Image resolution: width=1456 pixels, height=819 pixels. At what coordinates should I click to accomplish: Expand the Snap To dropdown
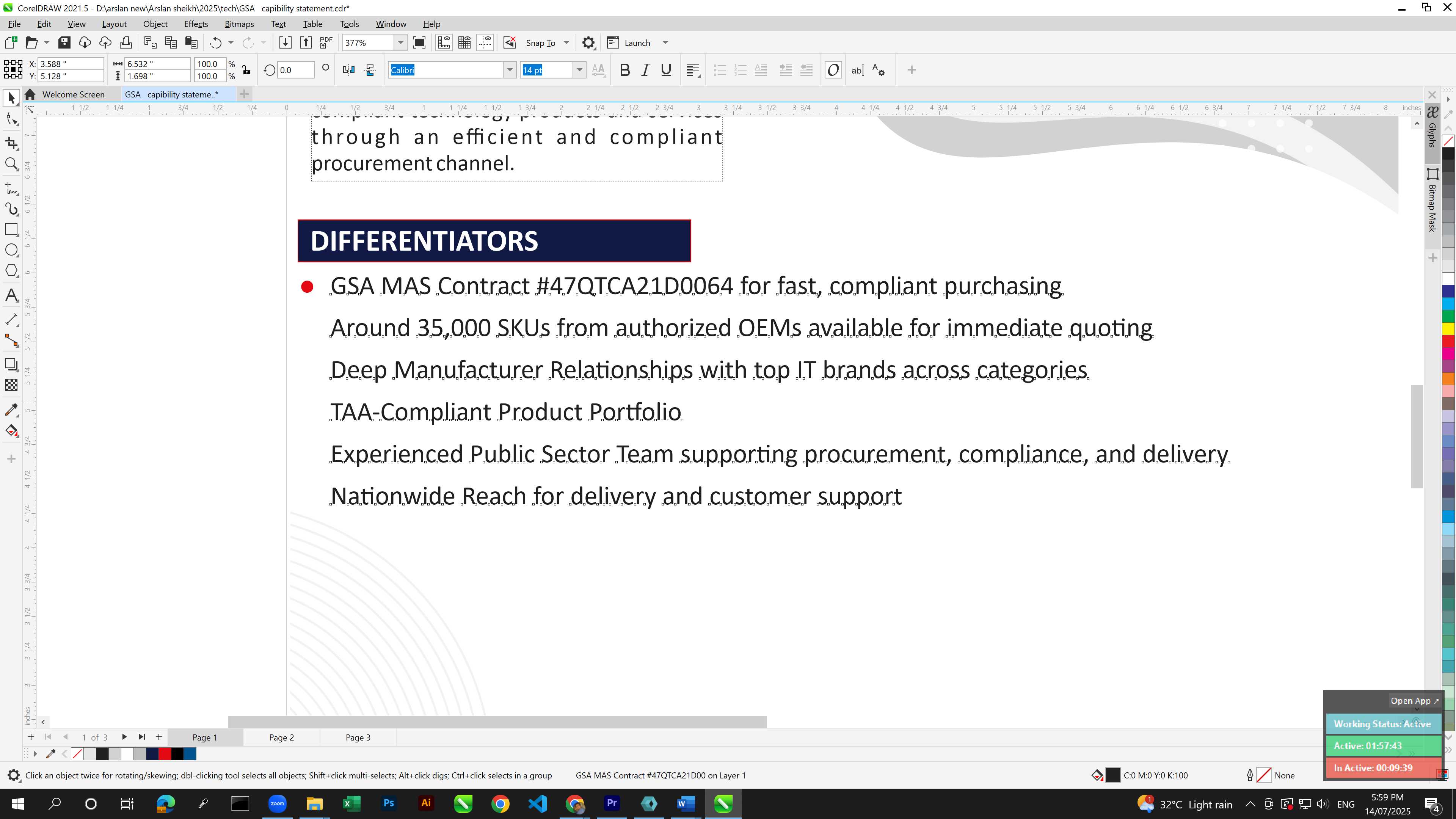coord(566,42)
